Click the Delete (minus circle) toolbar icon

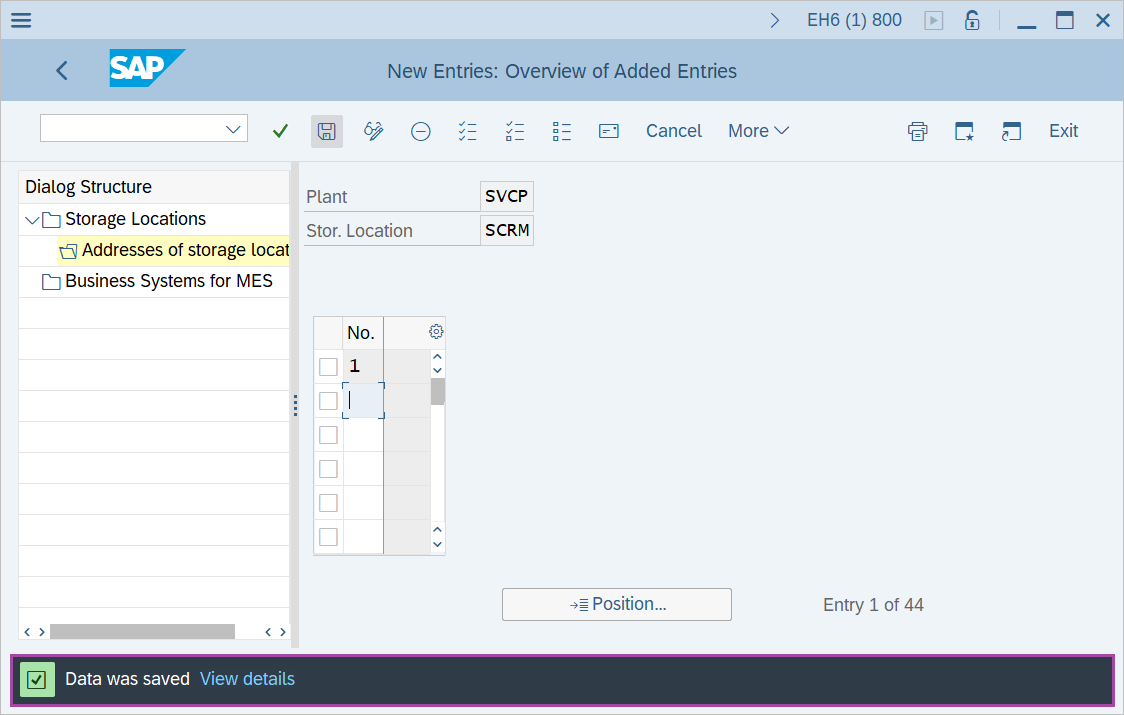click(421, 131)
